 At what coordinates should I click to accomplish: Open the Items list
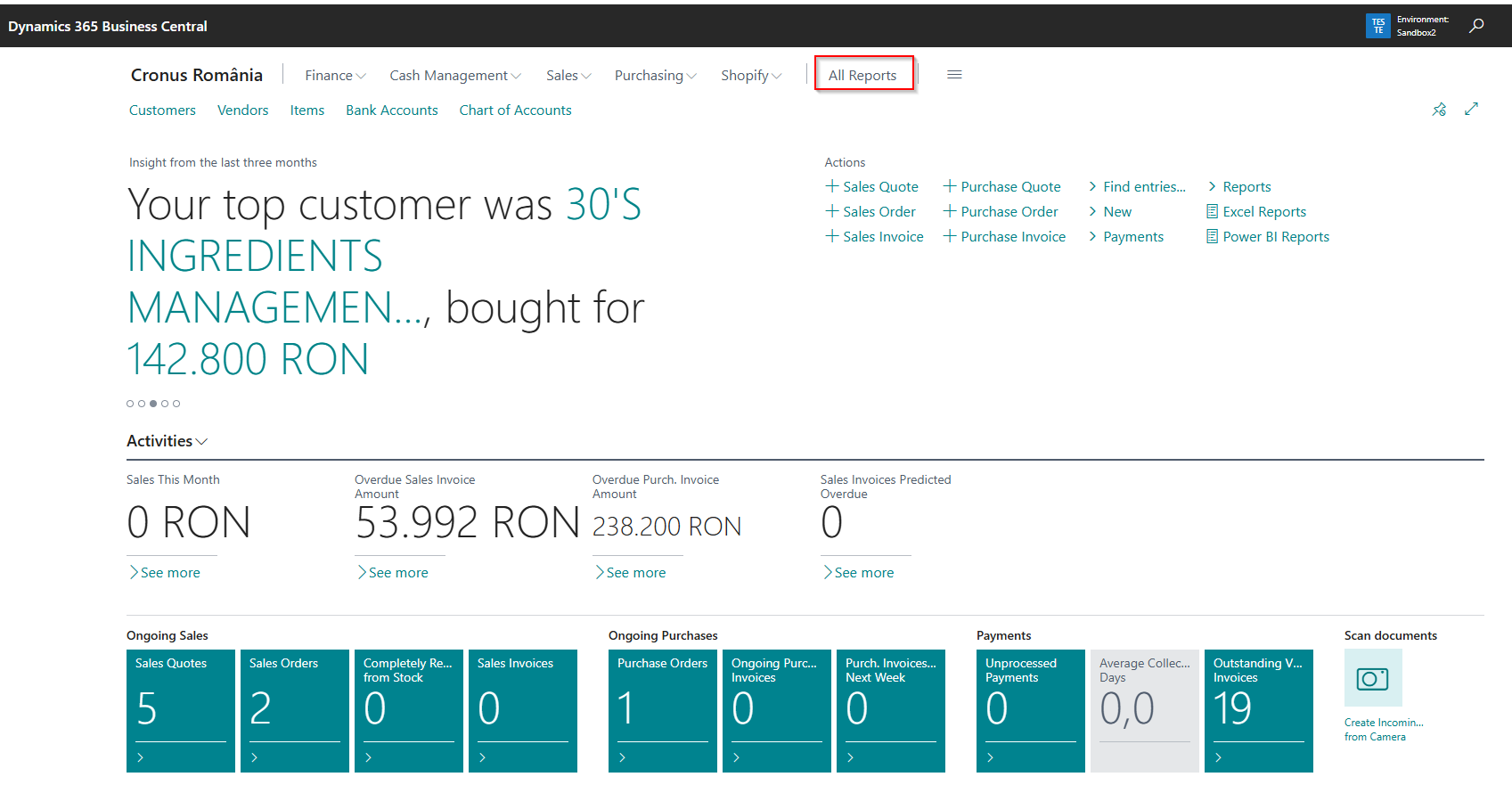pyautogui.click(x=307, y=110)
